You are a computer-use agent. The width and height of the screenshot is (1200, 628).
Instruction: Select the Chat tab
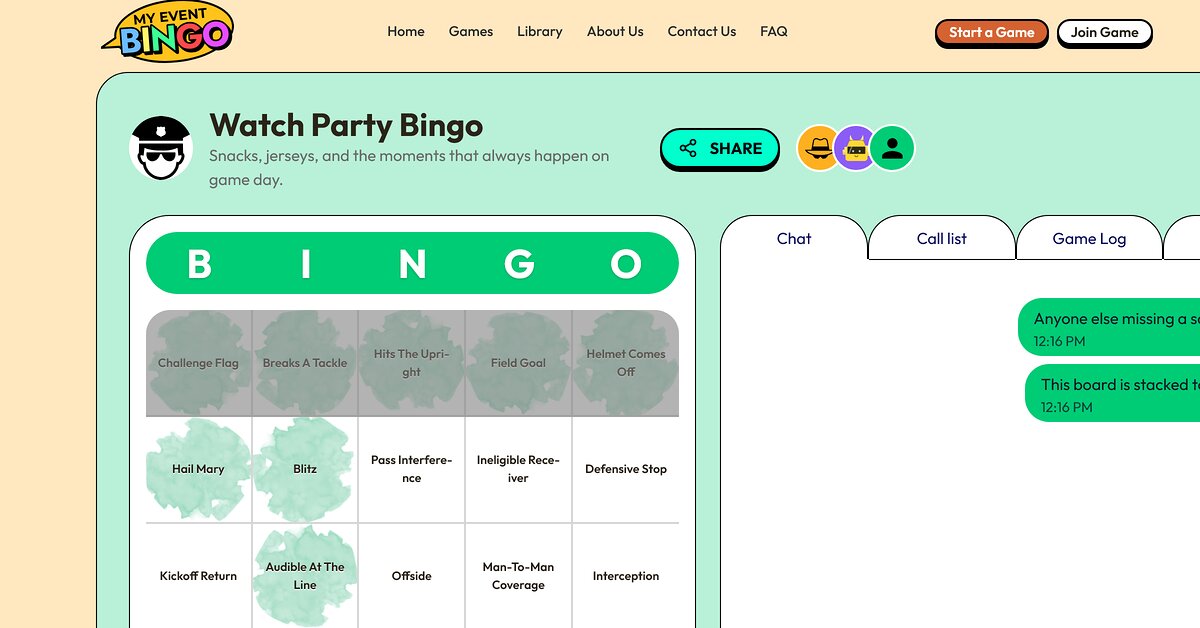tap(794, 238)
